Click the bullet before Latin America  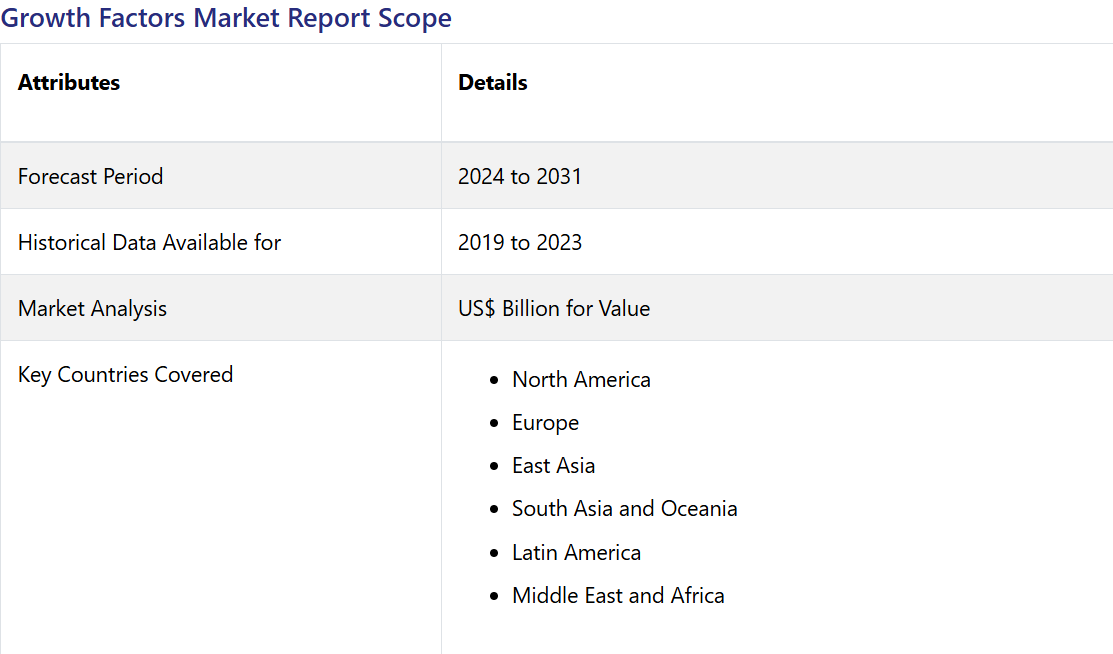click(x=494, y=554)
